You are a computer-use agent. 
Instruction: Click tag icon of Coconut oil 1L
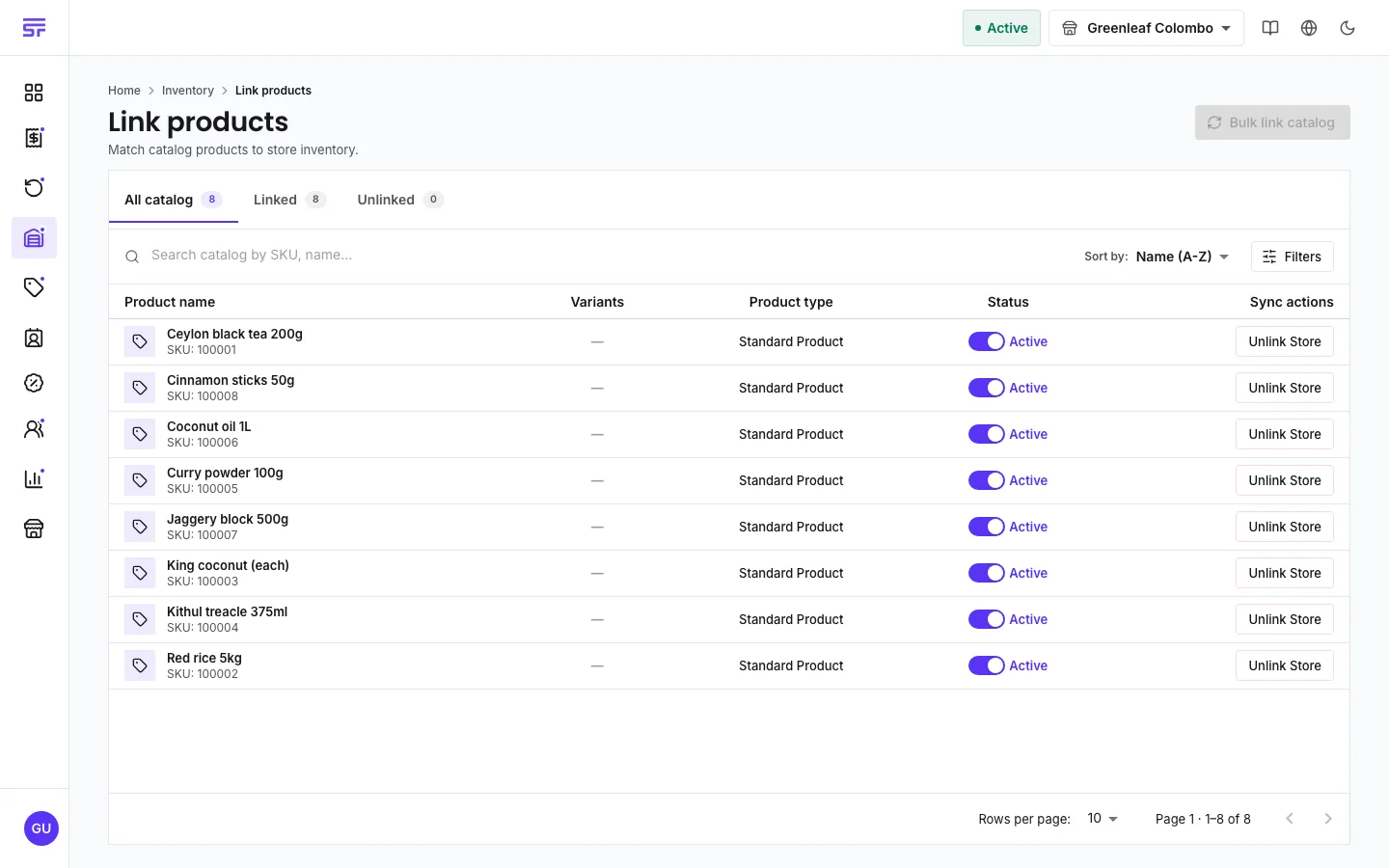[x=140, y=434]
